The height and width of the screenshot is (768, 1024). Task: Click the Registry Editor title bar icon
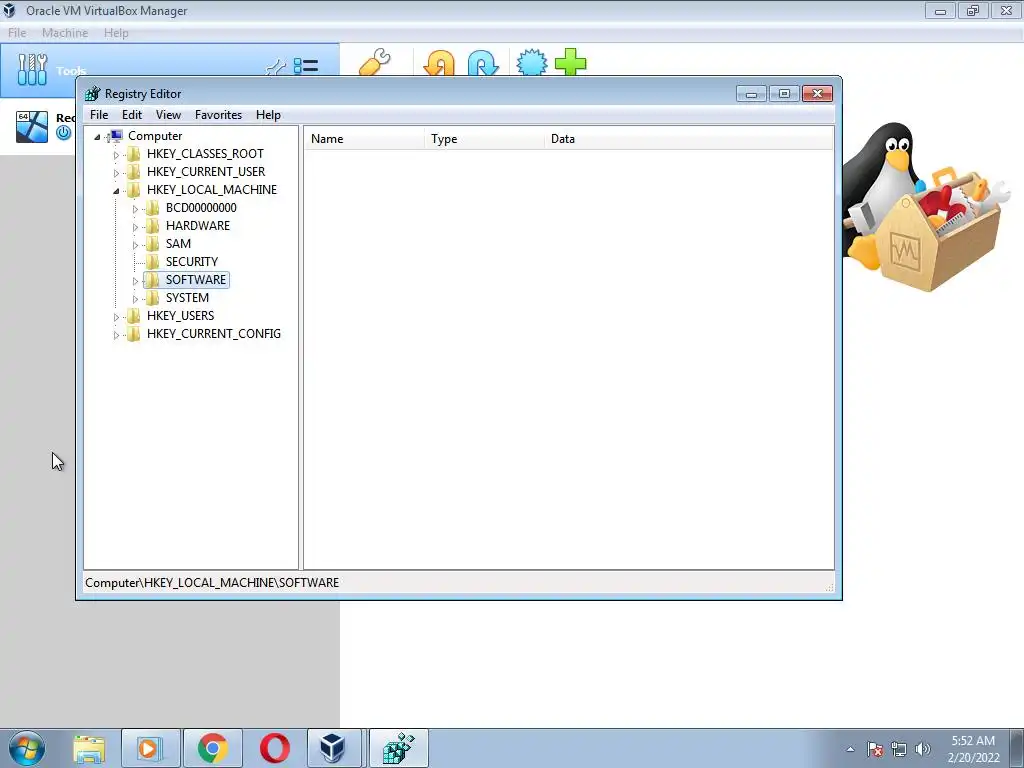click(x=93, y=94)
